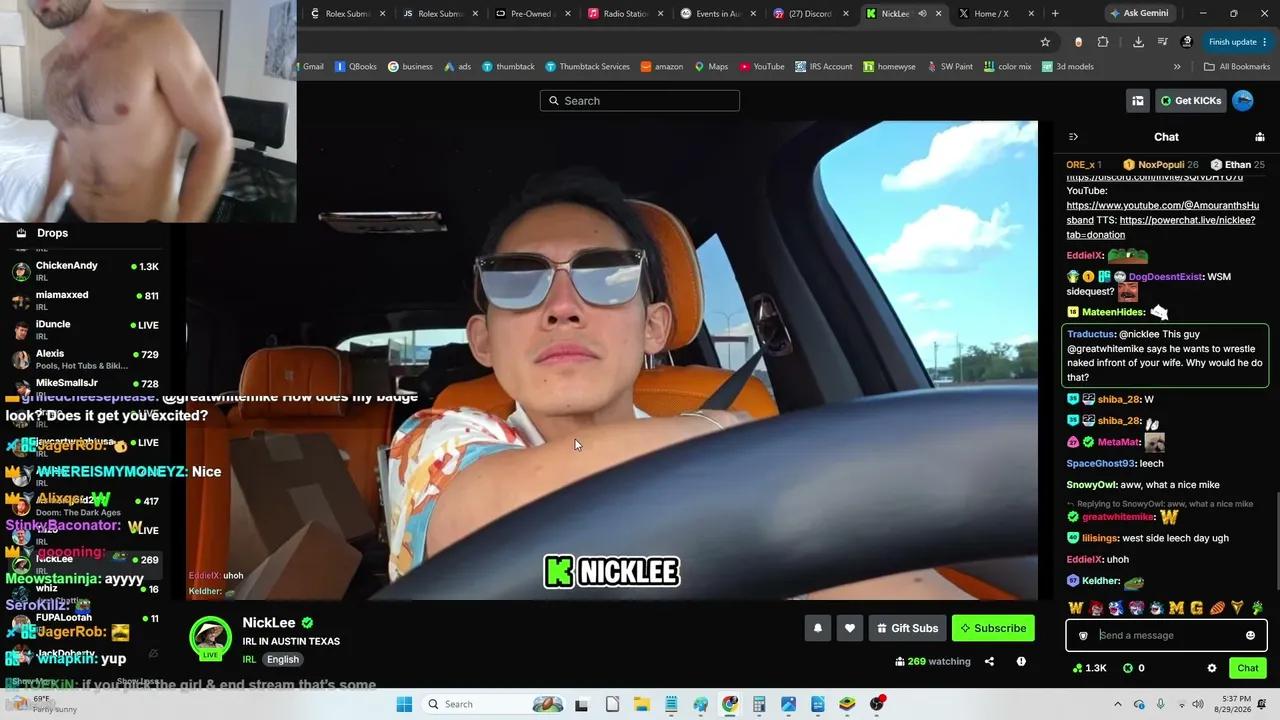The height and width of the screenshot is (720, 1280).
Task: Show hidden system tray icons
Action: [x=1118, y=704]
